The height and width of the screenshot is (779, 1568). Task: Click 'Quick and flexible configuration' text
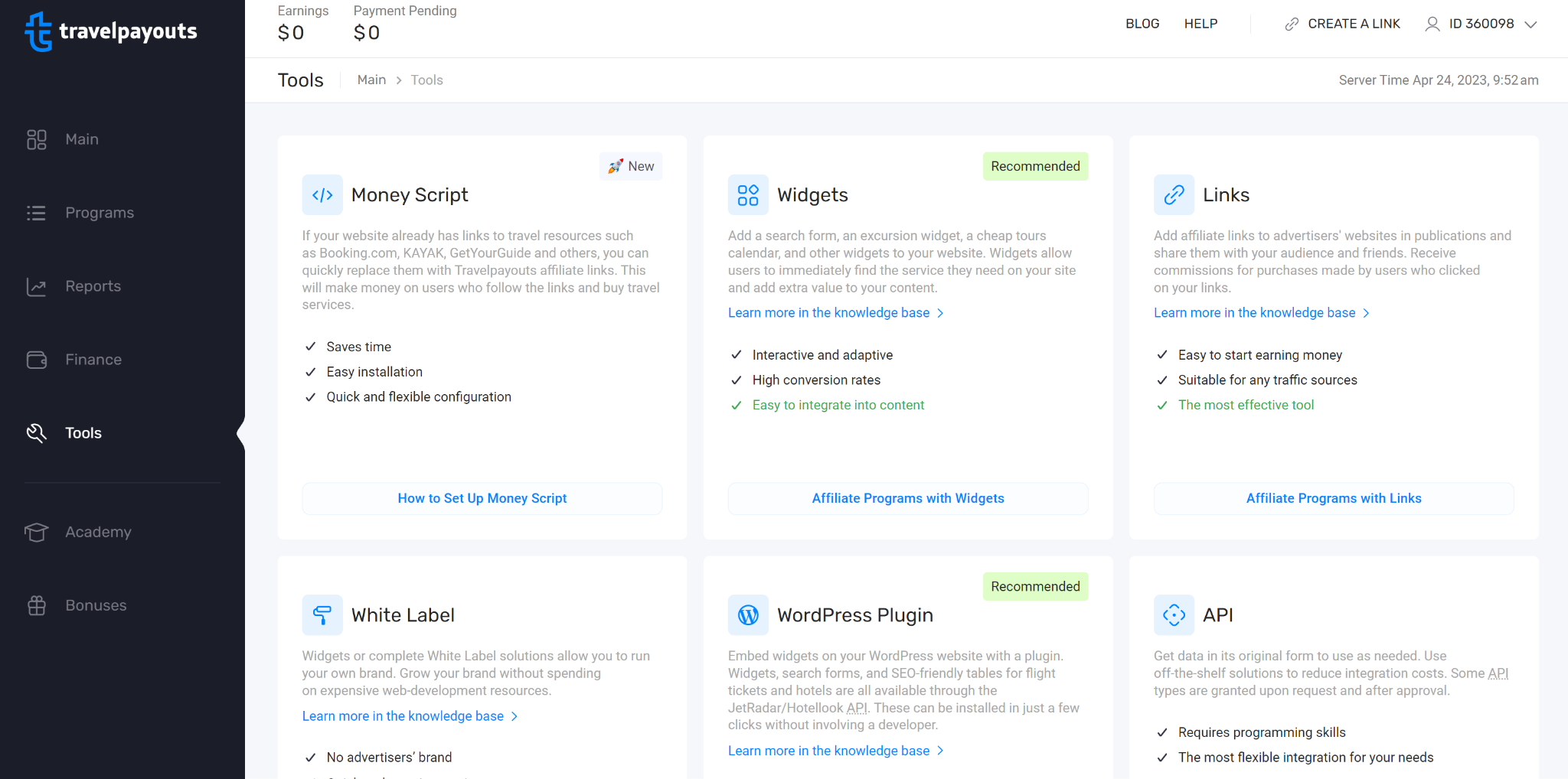(x=419, y=397)
